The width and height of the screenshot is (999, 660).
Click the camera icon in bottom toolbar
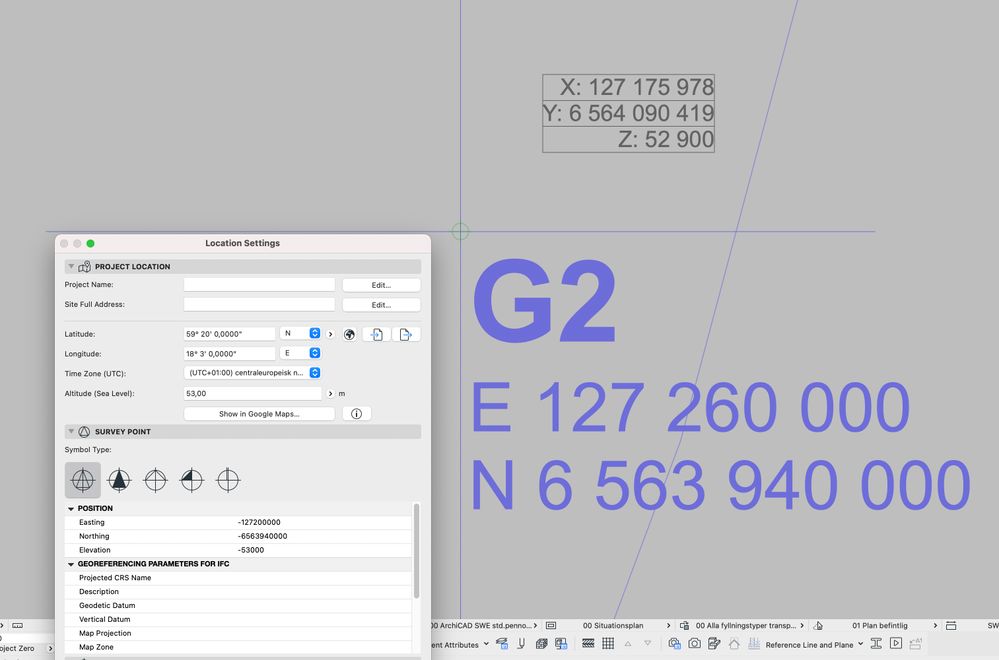point(694,643)
